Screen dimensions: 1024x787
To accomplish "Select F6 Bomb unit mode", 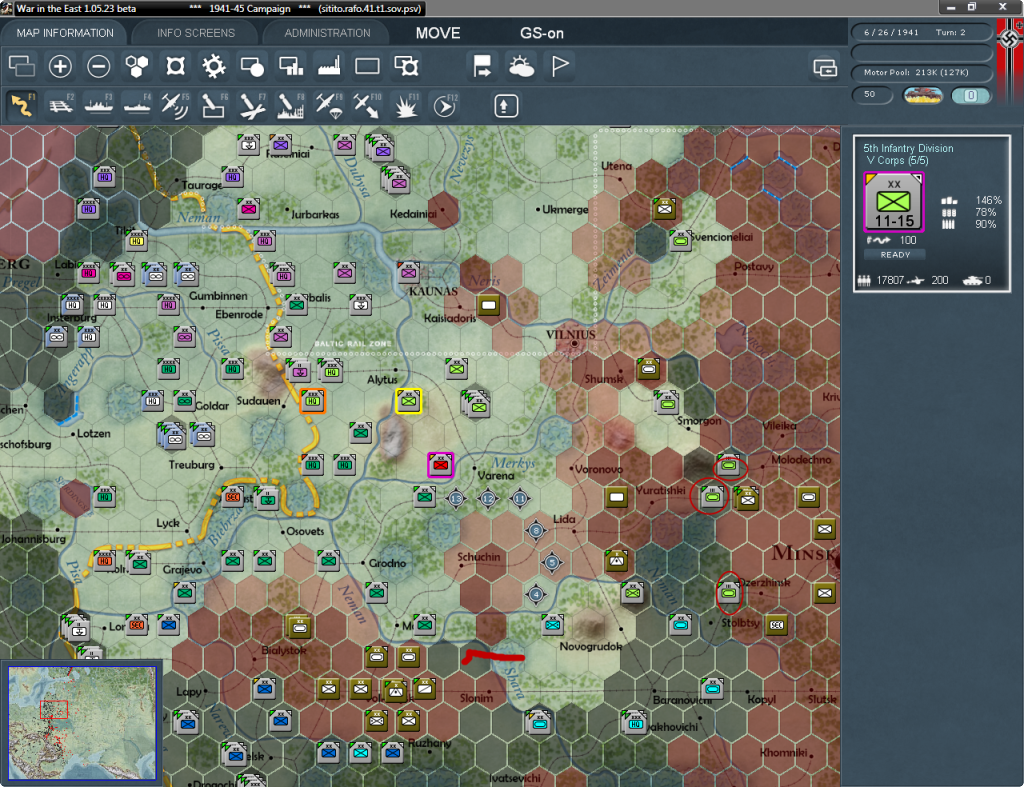I will [214, 106].
